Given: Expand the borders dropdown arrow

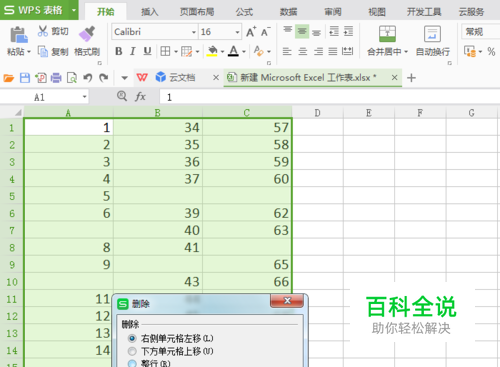Looking at the screenshot, I should [176, 52].
